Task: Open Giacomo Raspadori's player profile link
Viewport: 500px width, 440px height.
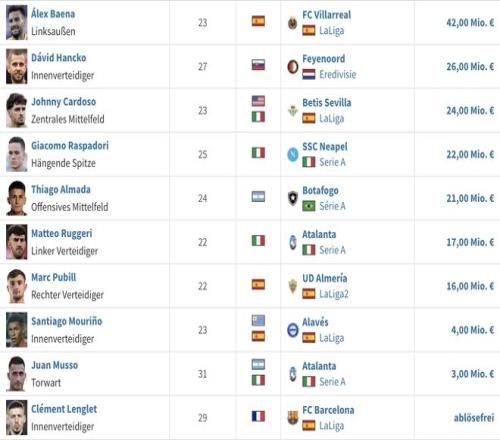Action: 70,146
